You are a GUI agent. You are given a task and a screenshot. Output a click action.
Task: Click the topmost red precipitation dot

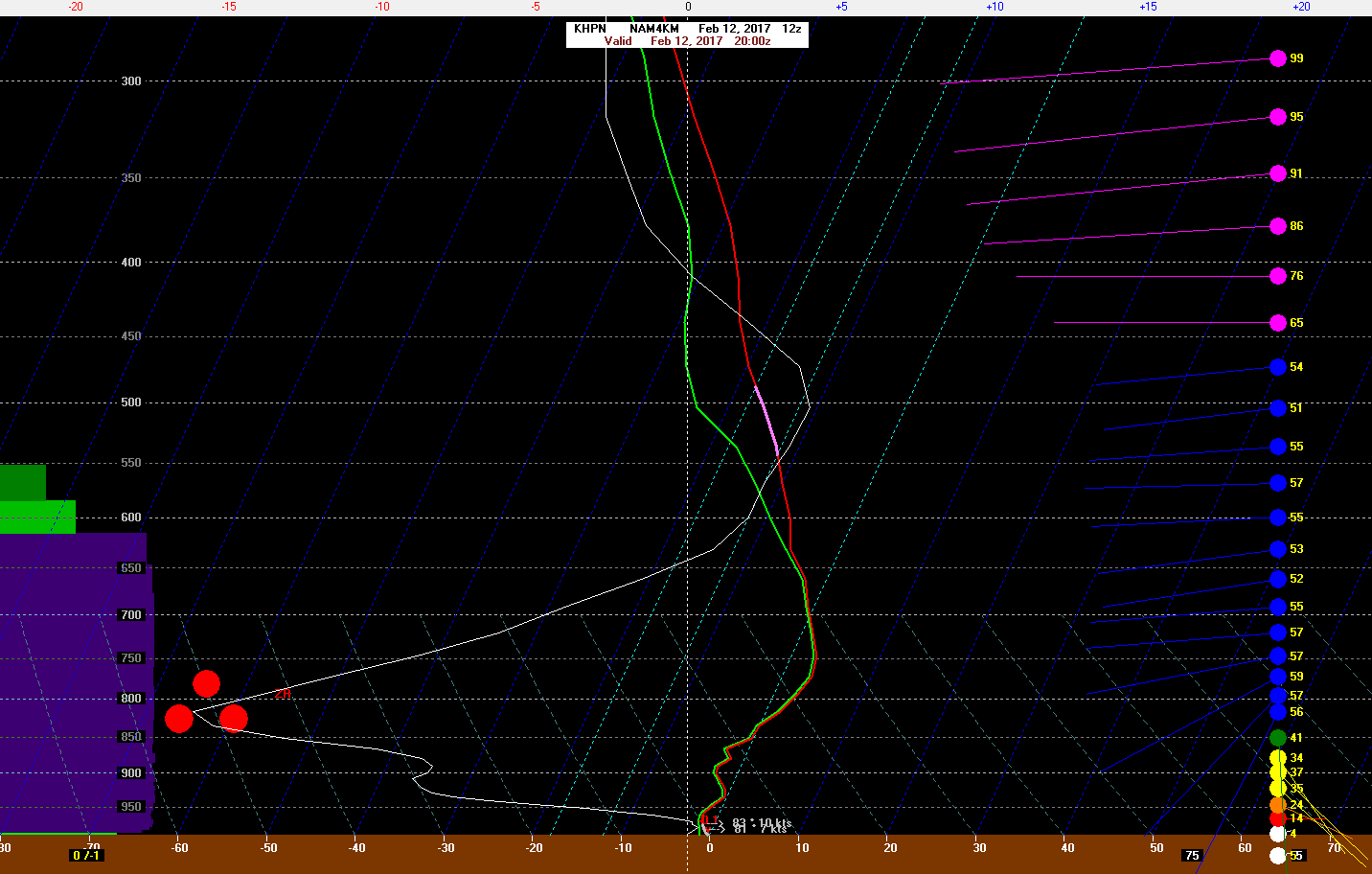tap(206, 683)
